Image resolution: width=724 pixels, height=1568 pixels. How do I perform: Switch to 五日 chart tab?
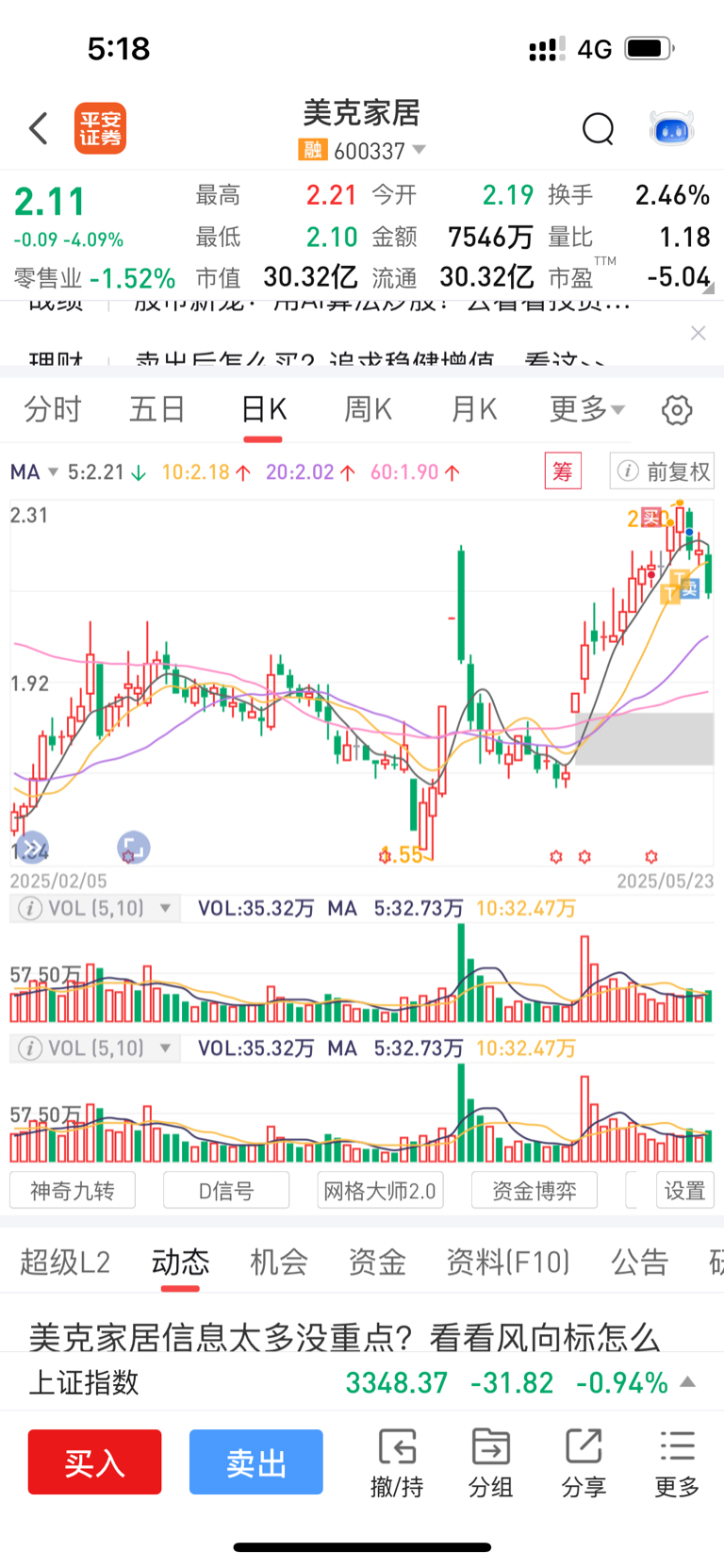157,409
